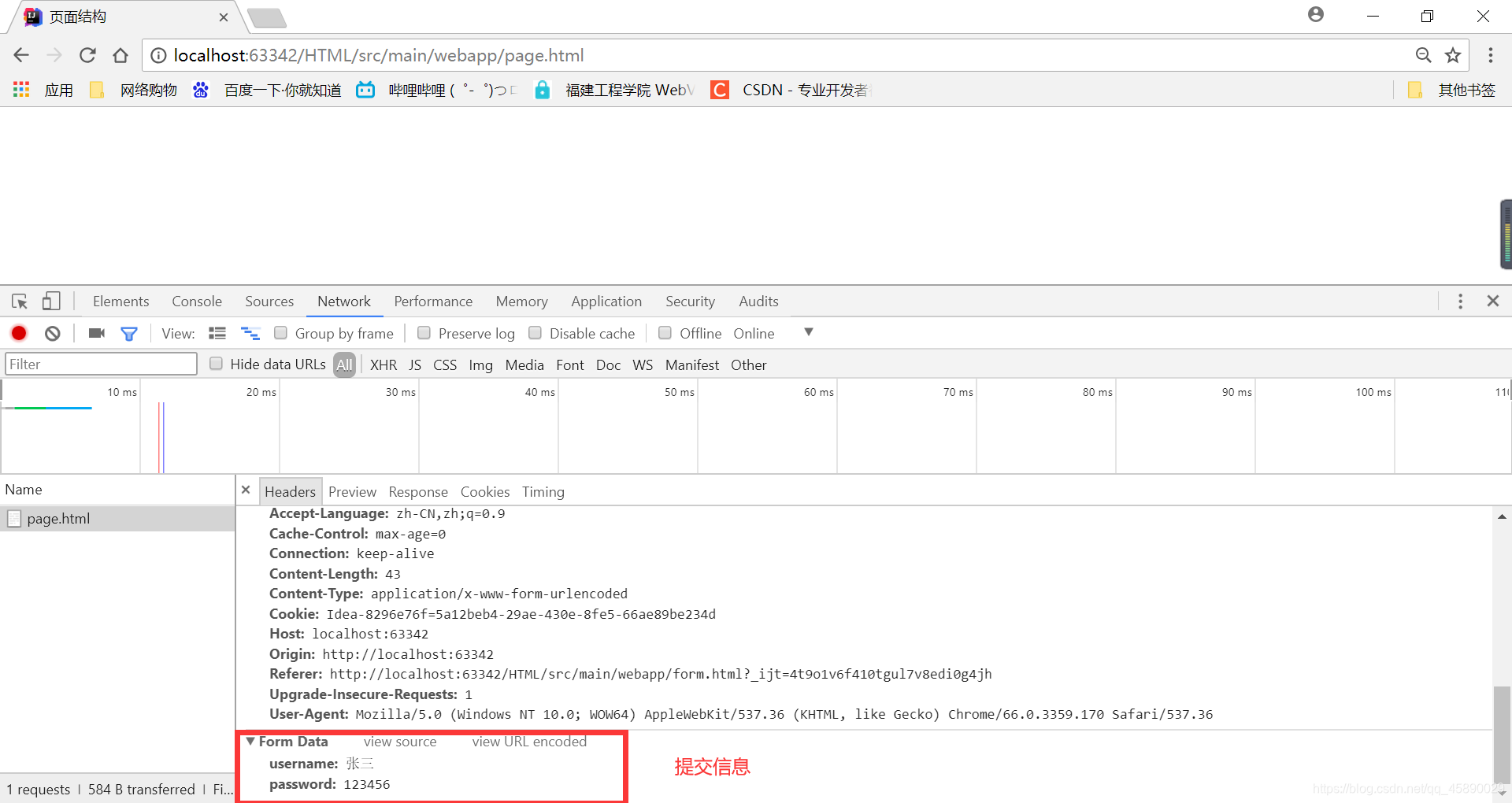
Task: Toggle the waterfall overview view icon
Action: click(250, 333)
